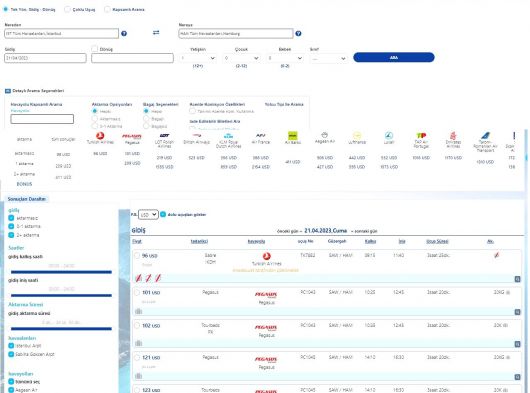Open the help icon beside Nereye field
The height and width of the screenshot is (393, 530).
[298, 33]
